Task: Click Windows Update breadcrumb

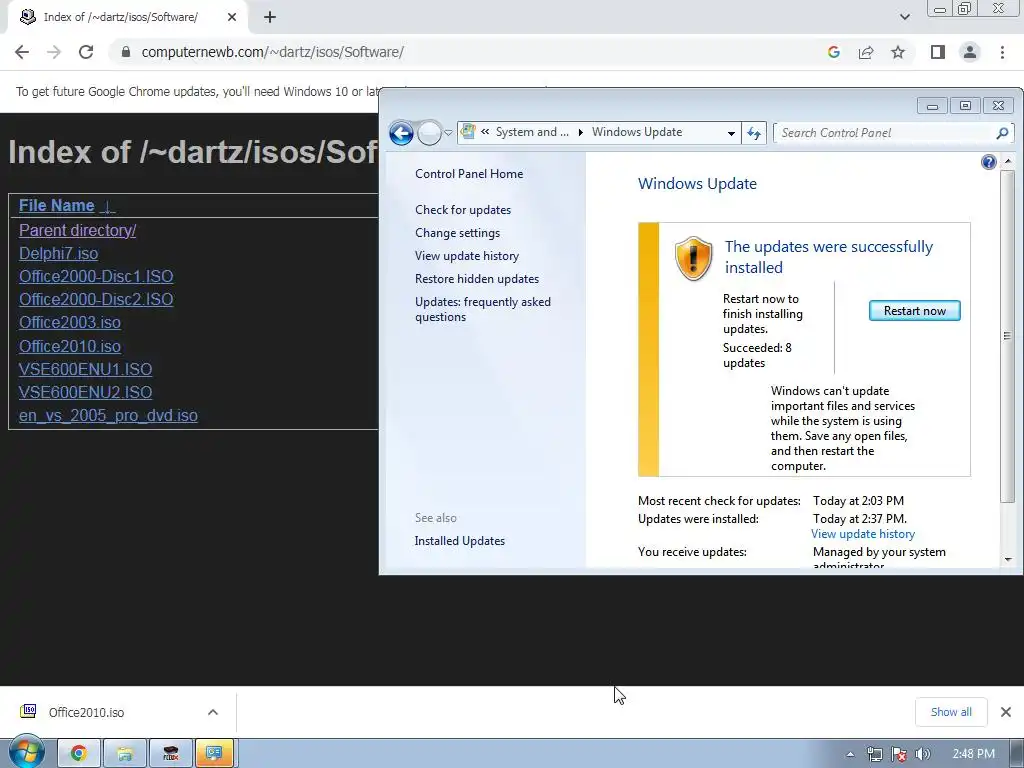Action: [x=637, y=132]
